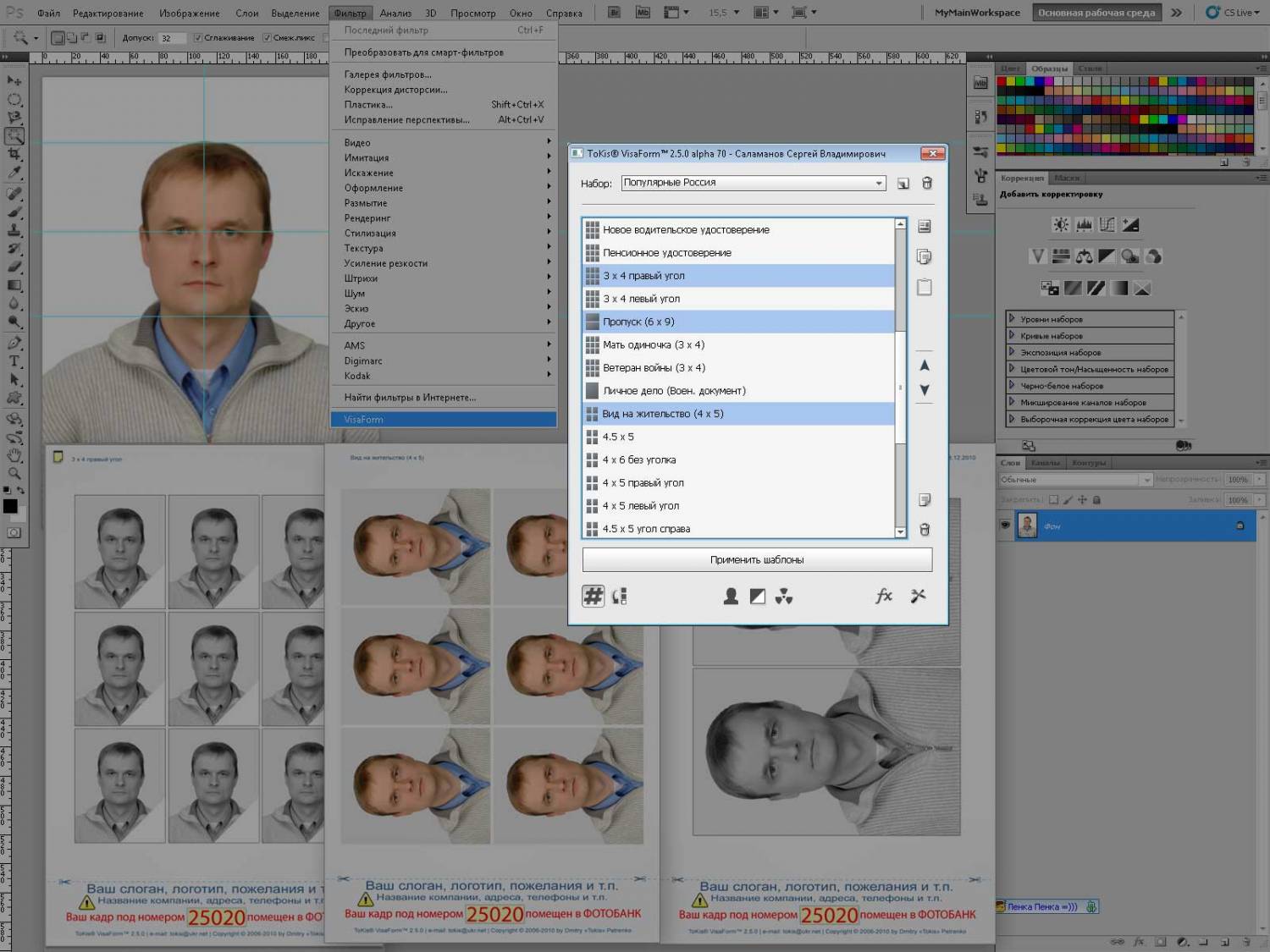Screen dimensions: 1270x952
Task: Open the Искажение filter submenu
Action: [x=444, y=173]
